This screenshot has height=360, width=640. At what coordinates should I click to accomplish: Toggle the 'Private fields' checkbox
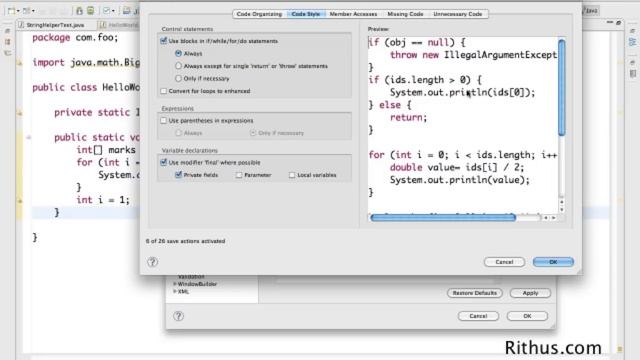pos(178,175)
